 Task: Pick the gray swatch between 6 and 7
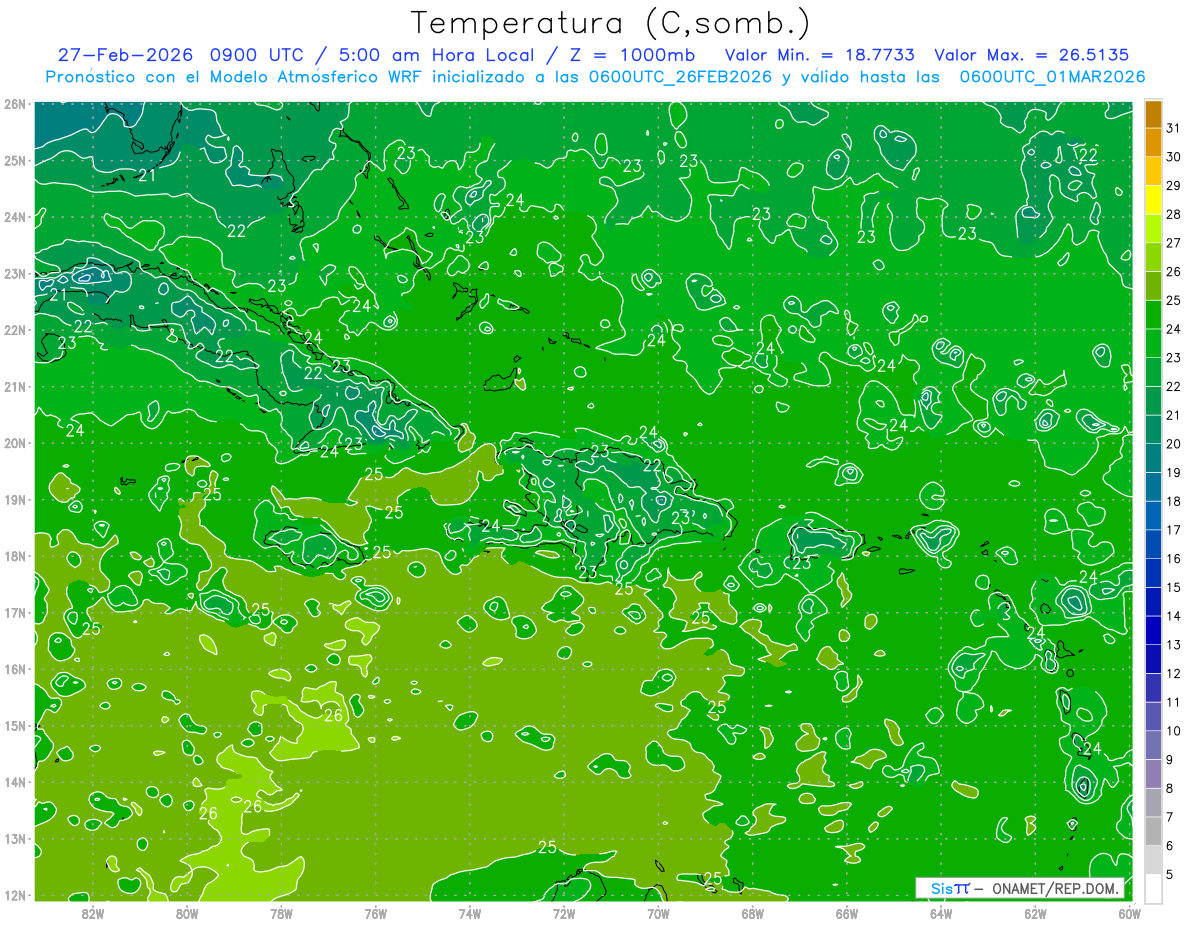point(1153,831)
